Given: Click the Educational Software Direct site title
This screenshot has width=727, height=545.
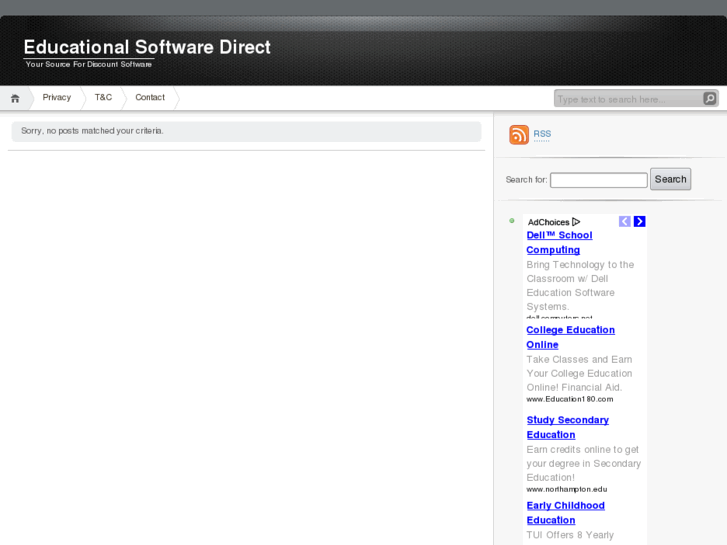Looking at the screenshot, I should tap(147, 47).
